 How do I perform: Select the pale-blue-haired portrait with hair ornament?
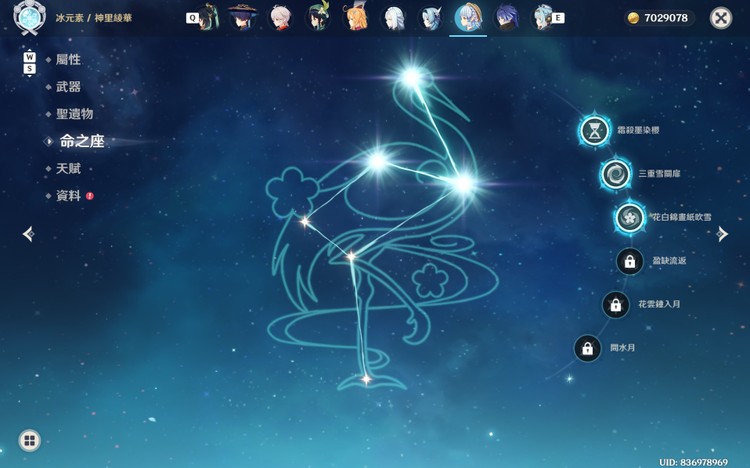(x=430, y=18)
